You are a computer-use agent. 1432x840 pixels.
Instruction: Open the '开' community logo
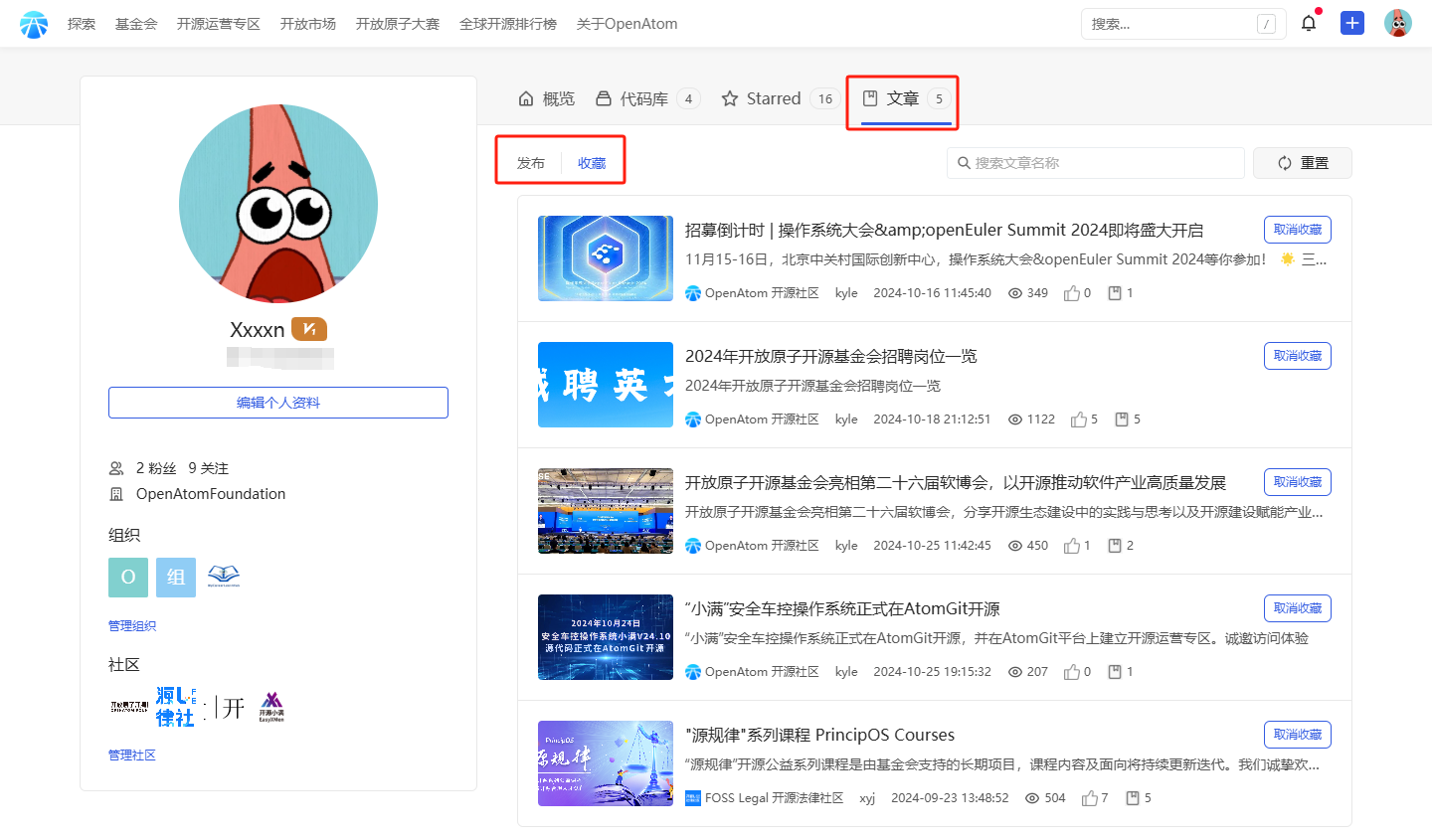[224, 707]
